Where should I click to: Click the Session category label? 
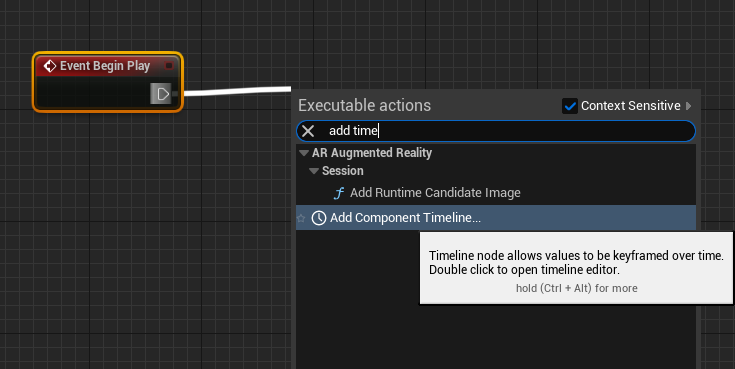(343, 171)
